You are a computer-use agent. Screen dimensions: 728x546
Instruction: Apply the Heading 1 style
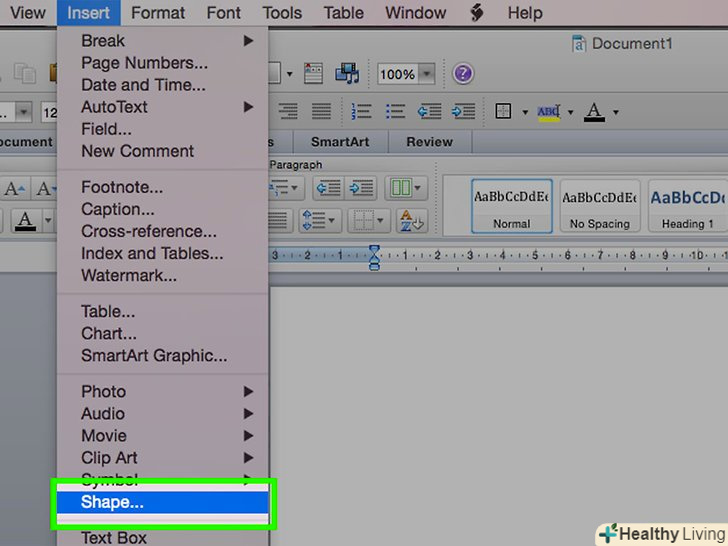(x=688, y=206)
